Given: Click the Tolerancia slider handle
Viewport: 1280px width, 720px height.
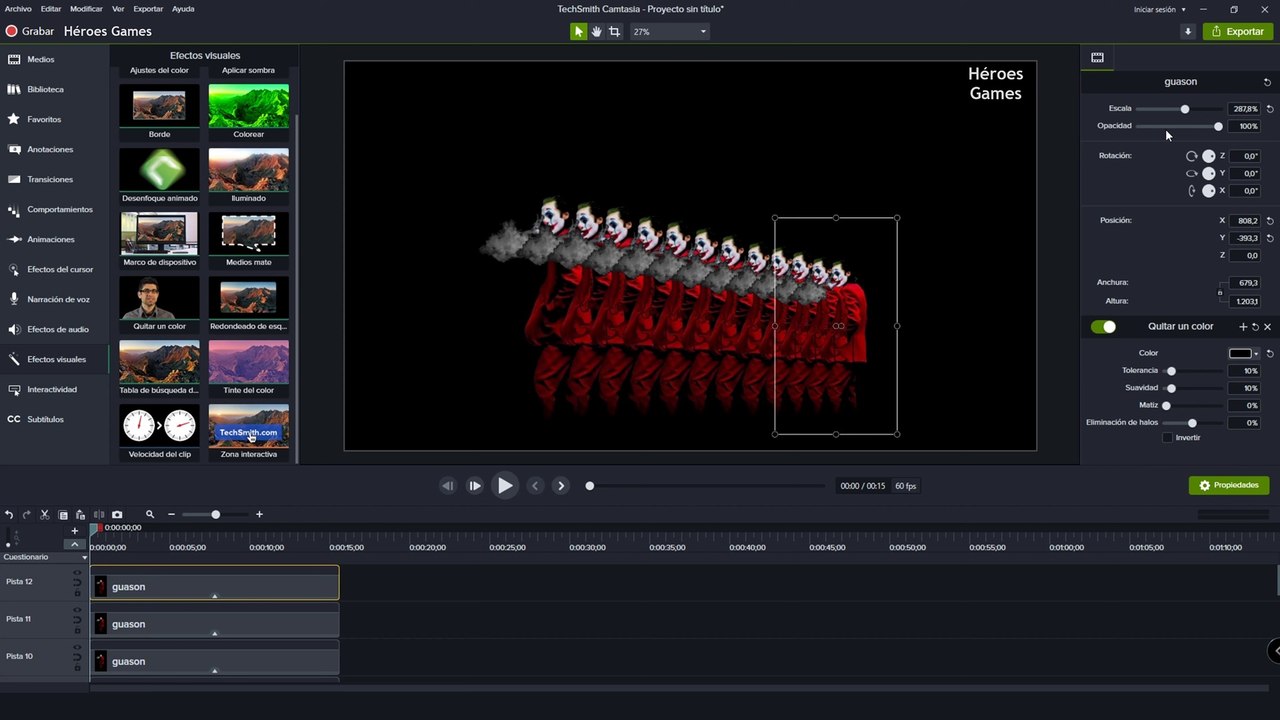Looking at the screenshot, I should coord(1171,371).
